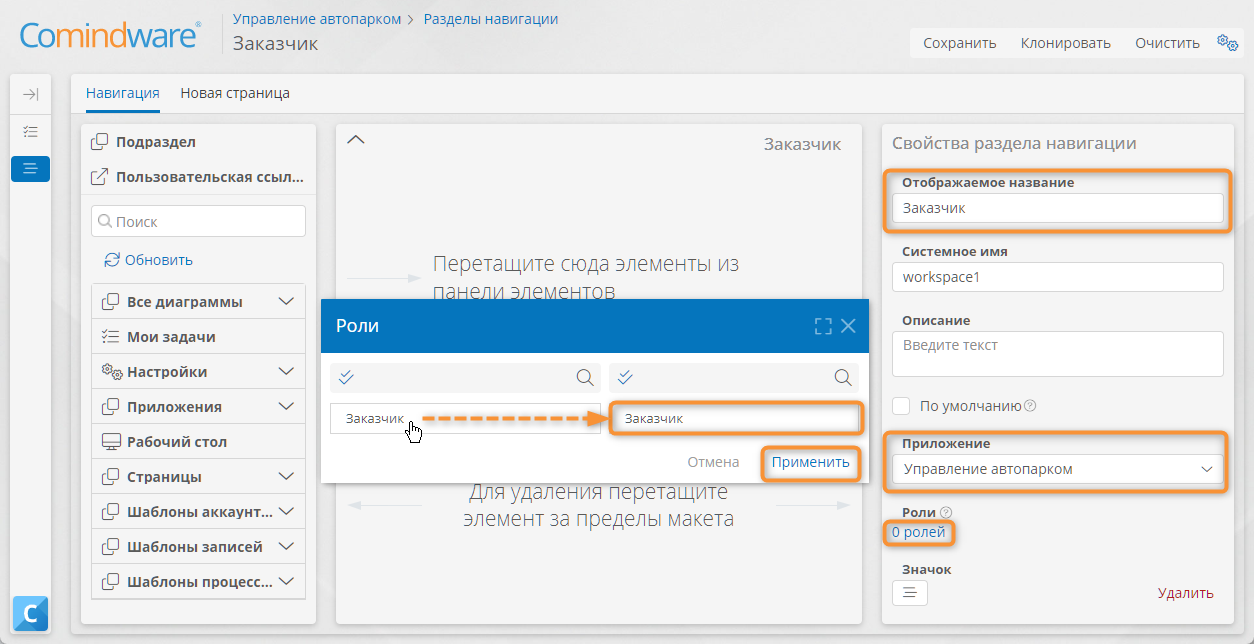Screen dimensions: 1254x644
Task: Click the Отображаемое название field
Action: pos(1058,208)
